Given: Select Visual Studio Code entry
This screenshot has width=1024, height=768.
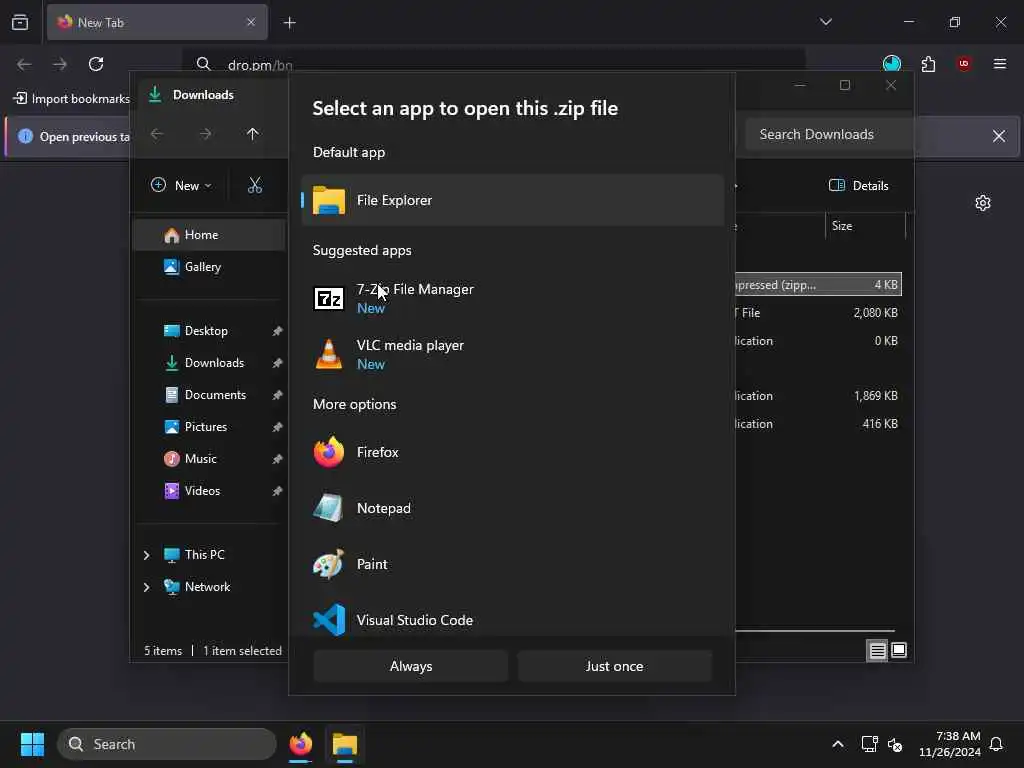Looking at the screenshot, I should coord(512,620).
